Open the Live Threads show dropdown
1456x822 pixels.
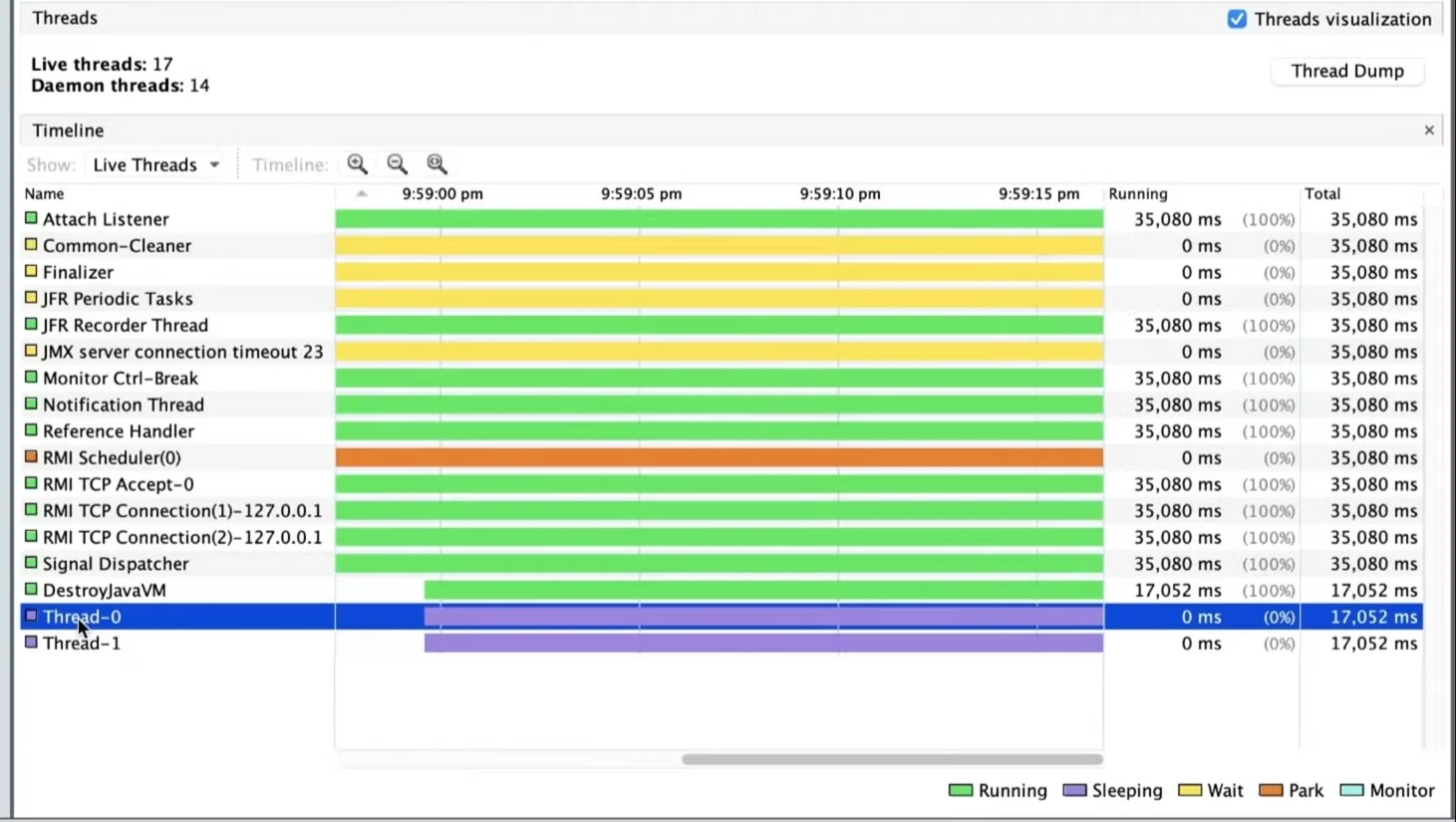click(x=156, y=164)
